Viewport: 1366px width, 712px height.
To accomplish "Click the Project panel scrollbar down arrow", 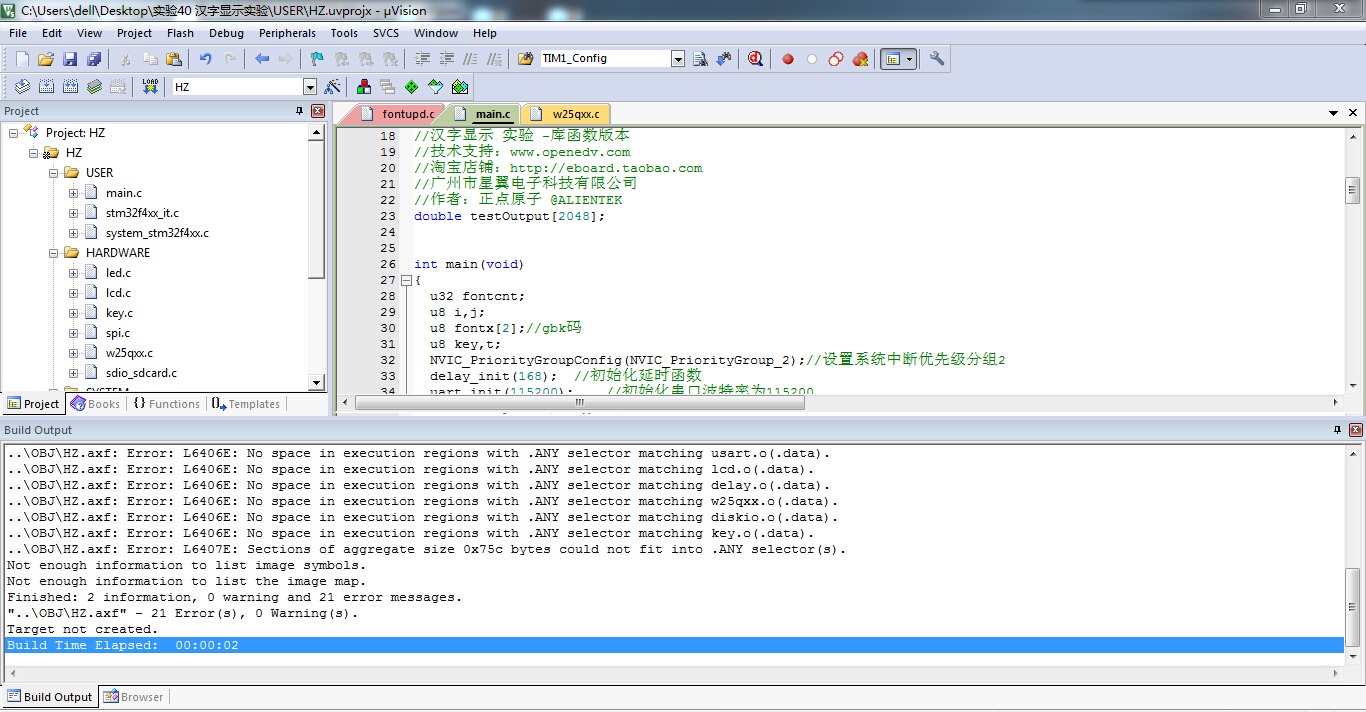I will (317, 382).
